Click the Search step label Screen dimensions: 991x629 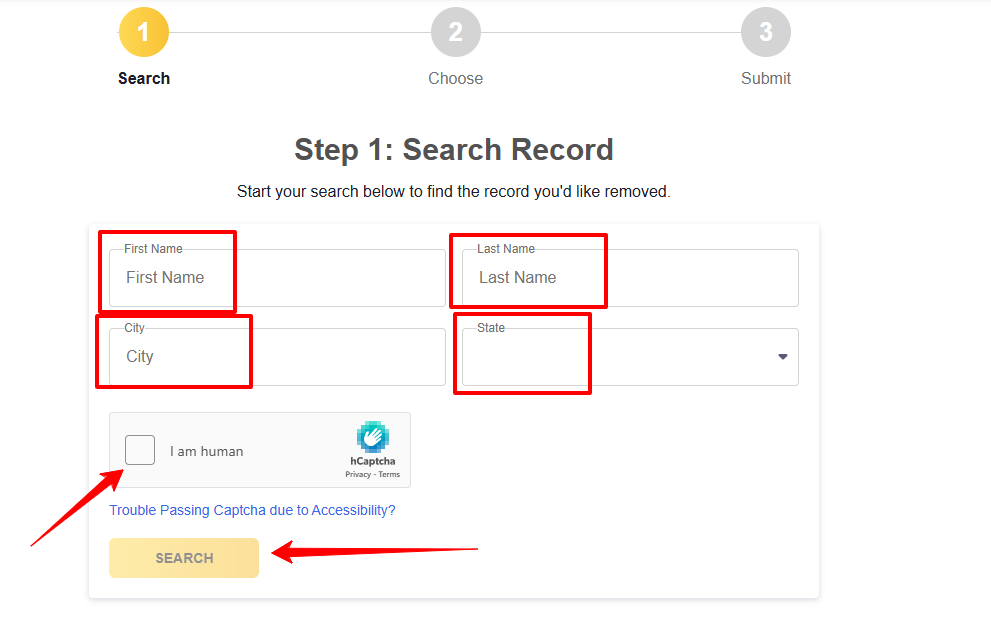(x=144, y=78)
